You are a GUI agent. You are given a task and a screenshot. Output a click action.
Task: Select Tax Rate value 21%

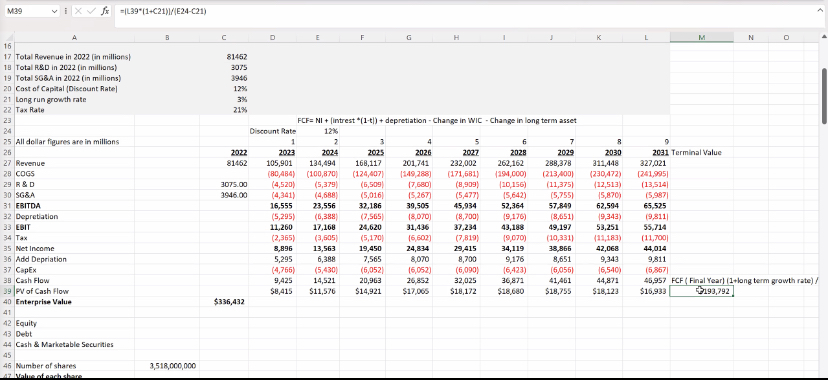point(224,110)
